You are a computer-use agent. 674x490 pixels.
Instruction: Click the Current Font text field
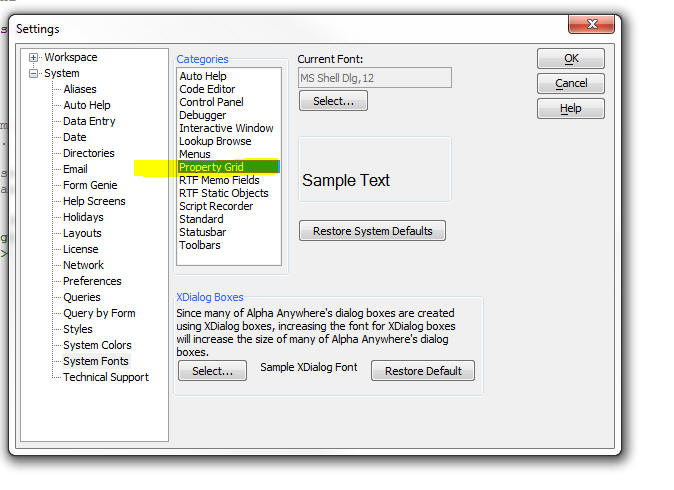(375, 78)
